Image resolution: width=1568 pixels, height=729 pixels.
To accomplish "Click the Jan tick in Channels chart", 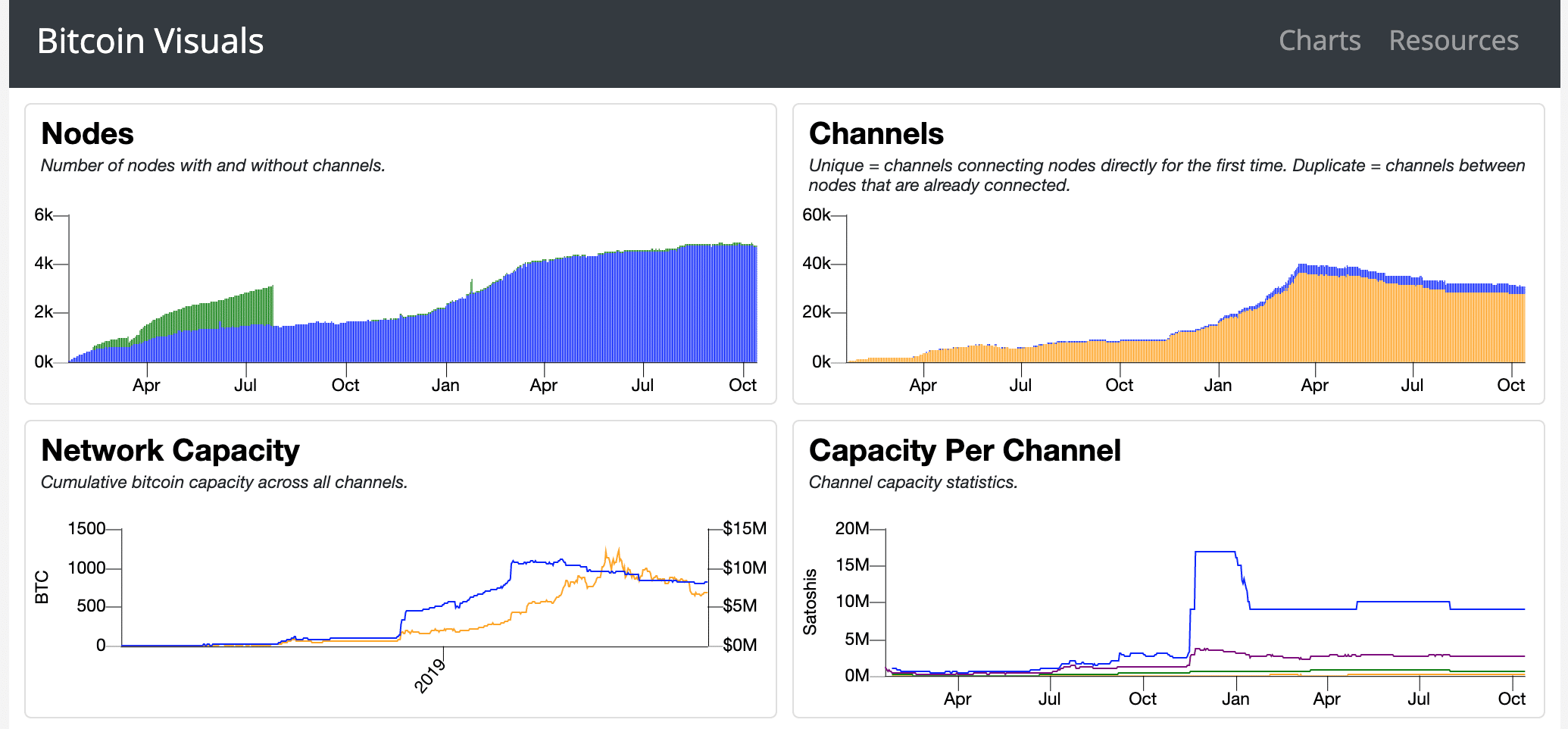I will click(1218, 385).
